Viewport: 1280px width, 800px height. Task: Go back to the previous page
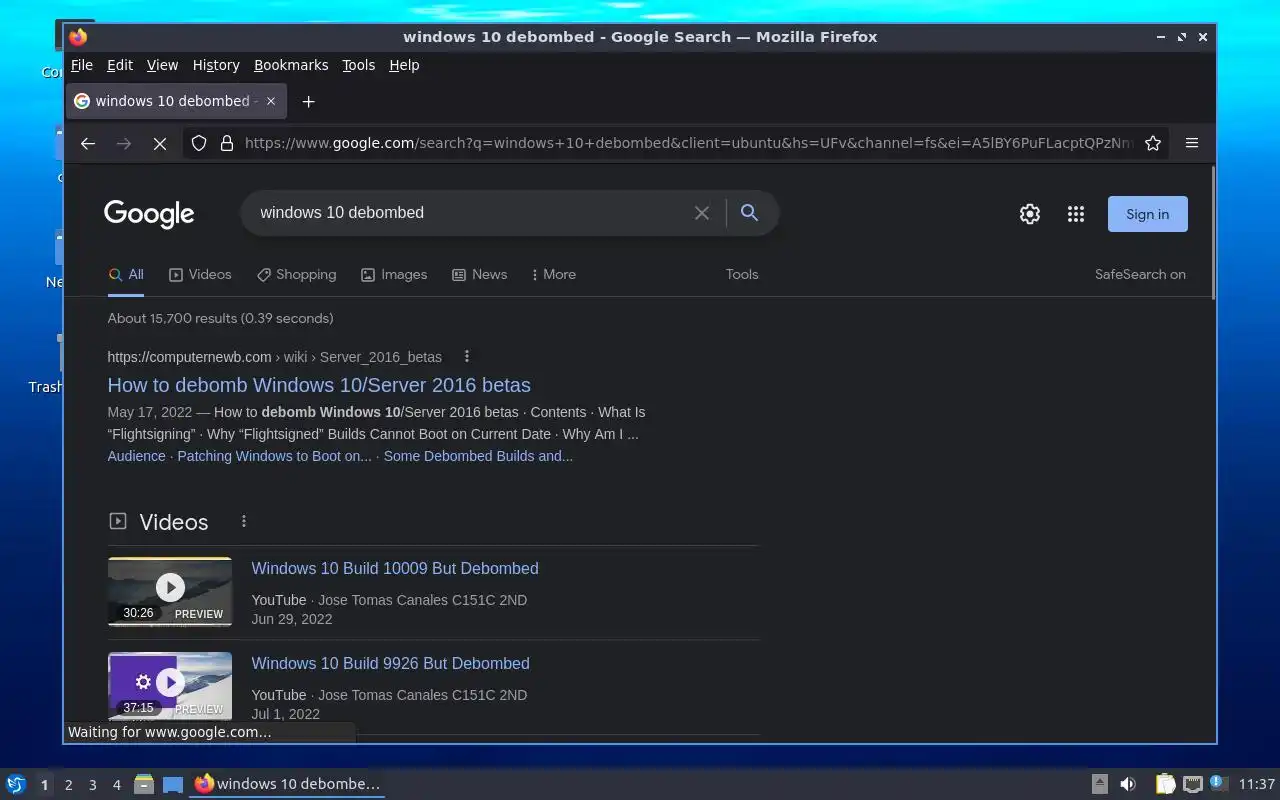coord(88,143)
